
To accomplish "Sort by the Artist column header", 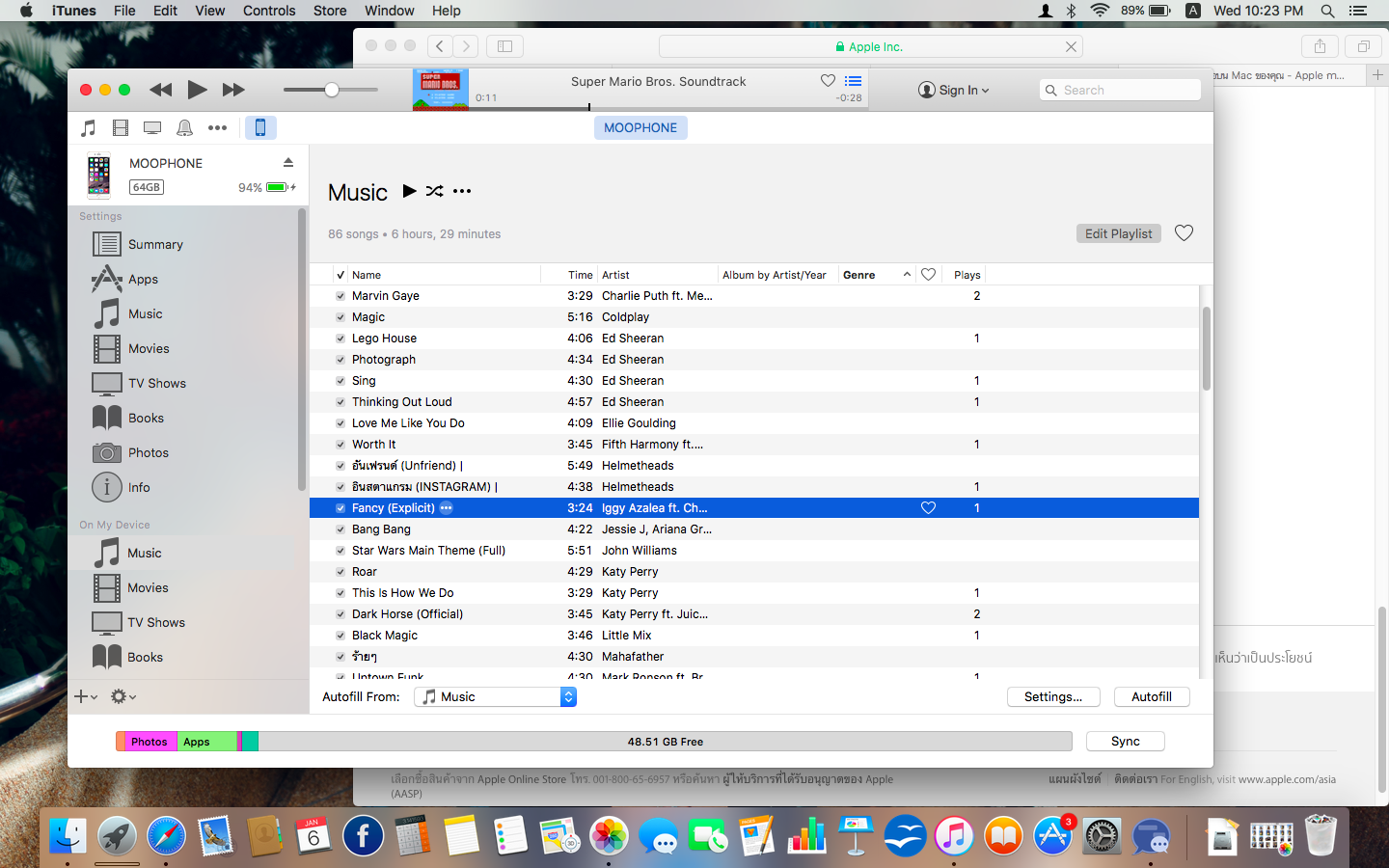I will click(658, 275).
